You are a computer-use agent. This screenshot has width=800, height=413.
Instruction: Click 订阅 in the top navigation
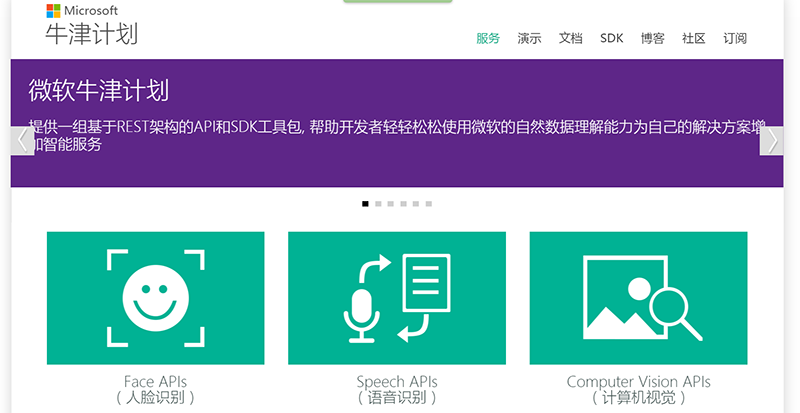click(735, 38)
